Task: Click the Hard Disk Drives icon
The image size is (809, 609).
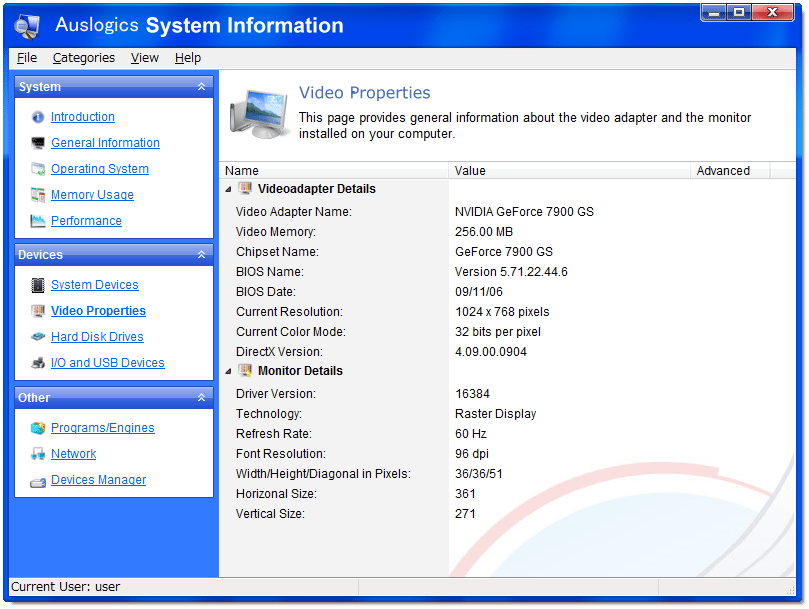Action: coord(38,337)
